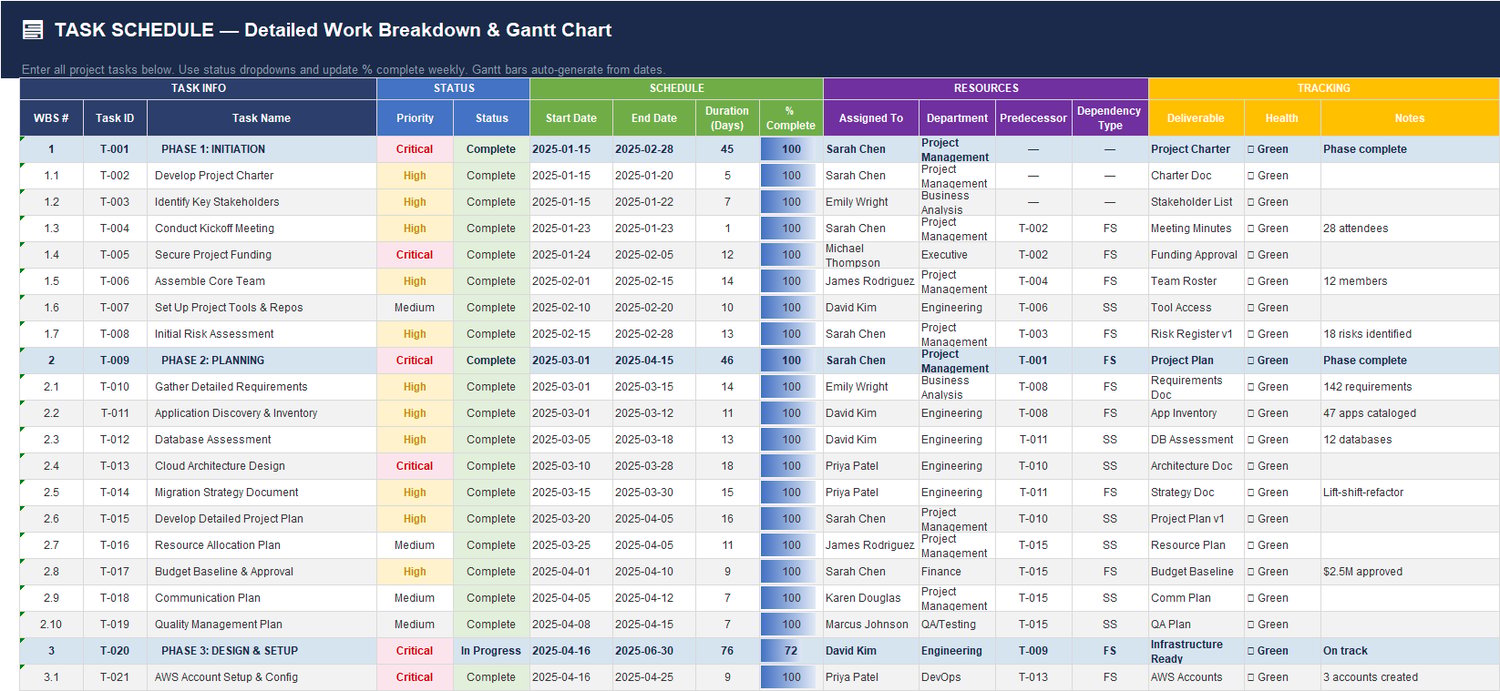
Task: Click the 'In Progress' status cell
Action: (491, 651)
